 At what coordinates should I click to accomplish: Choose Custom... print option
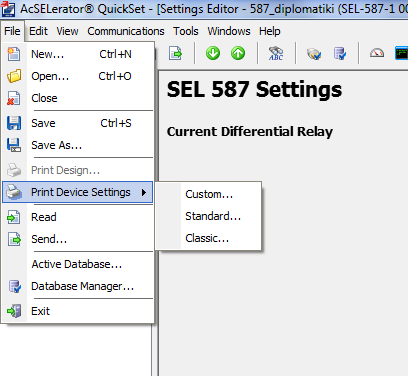click(209, 194)
